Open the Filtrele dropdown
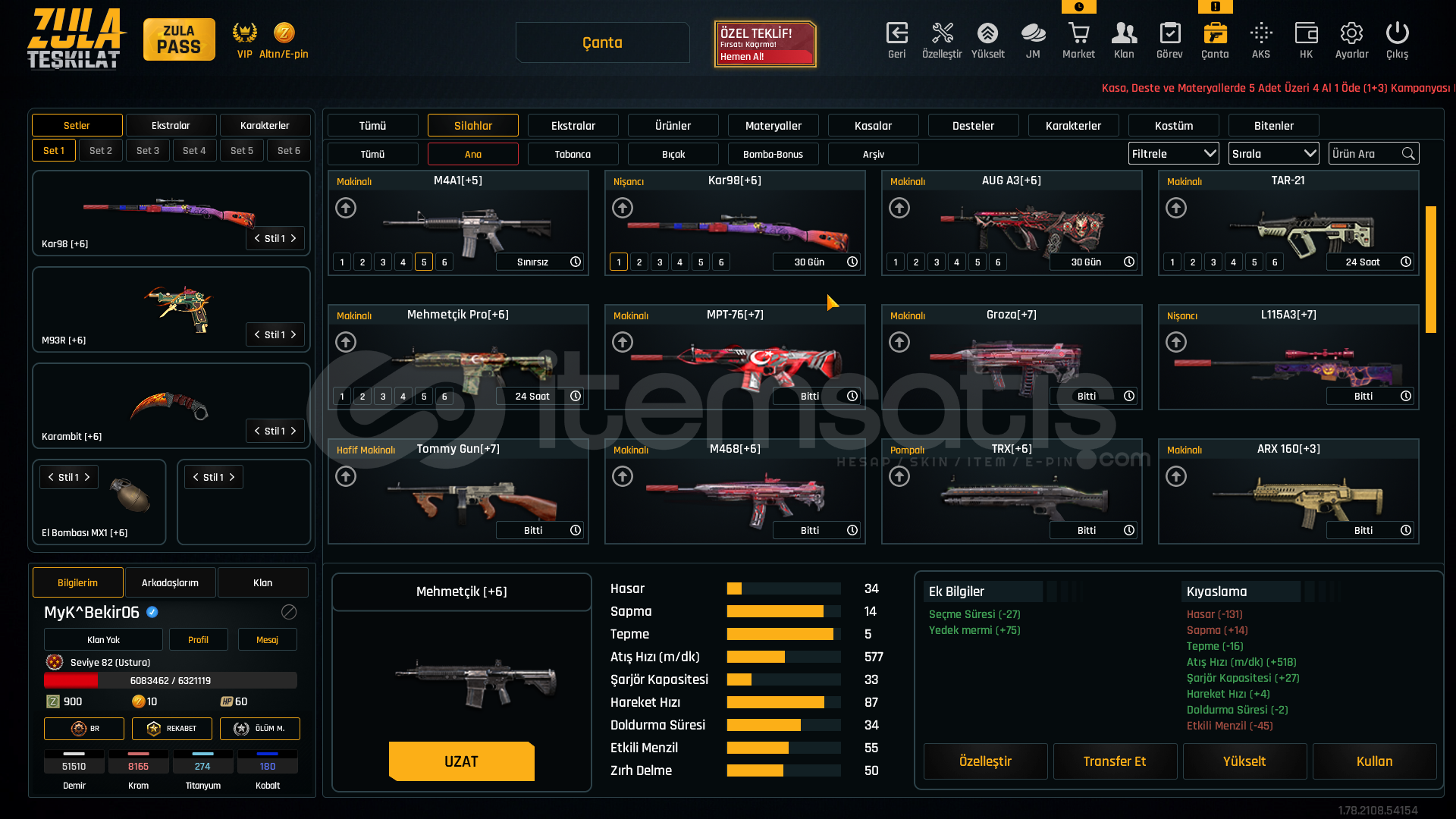1456x819 pixels. tap(1173, 154)
